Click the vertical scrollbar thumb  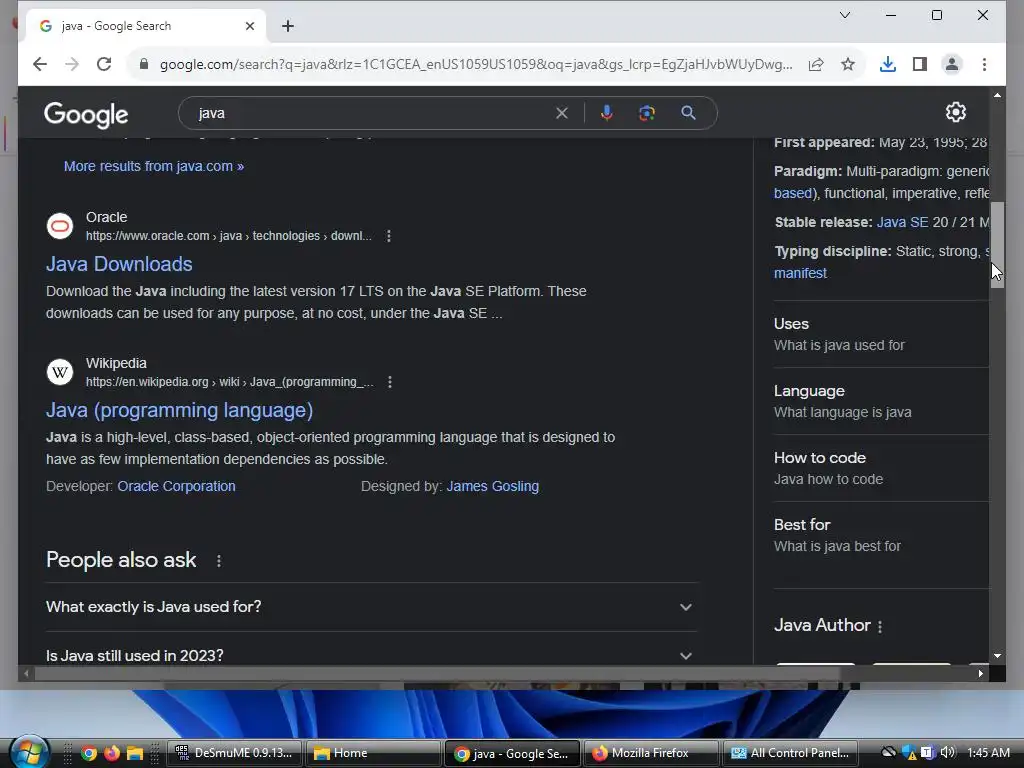[x=997, y=245]
